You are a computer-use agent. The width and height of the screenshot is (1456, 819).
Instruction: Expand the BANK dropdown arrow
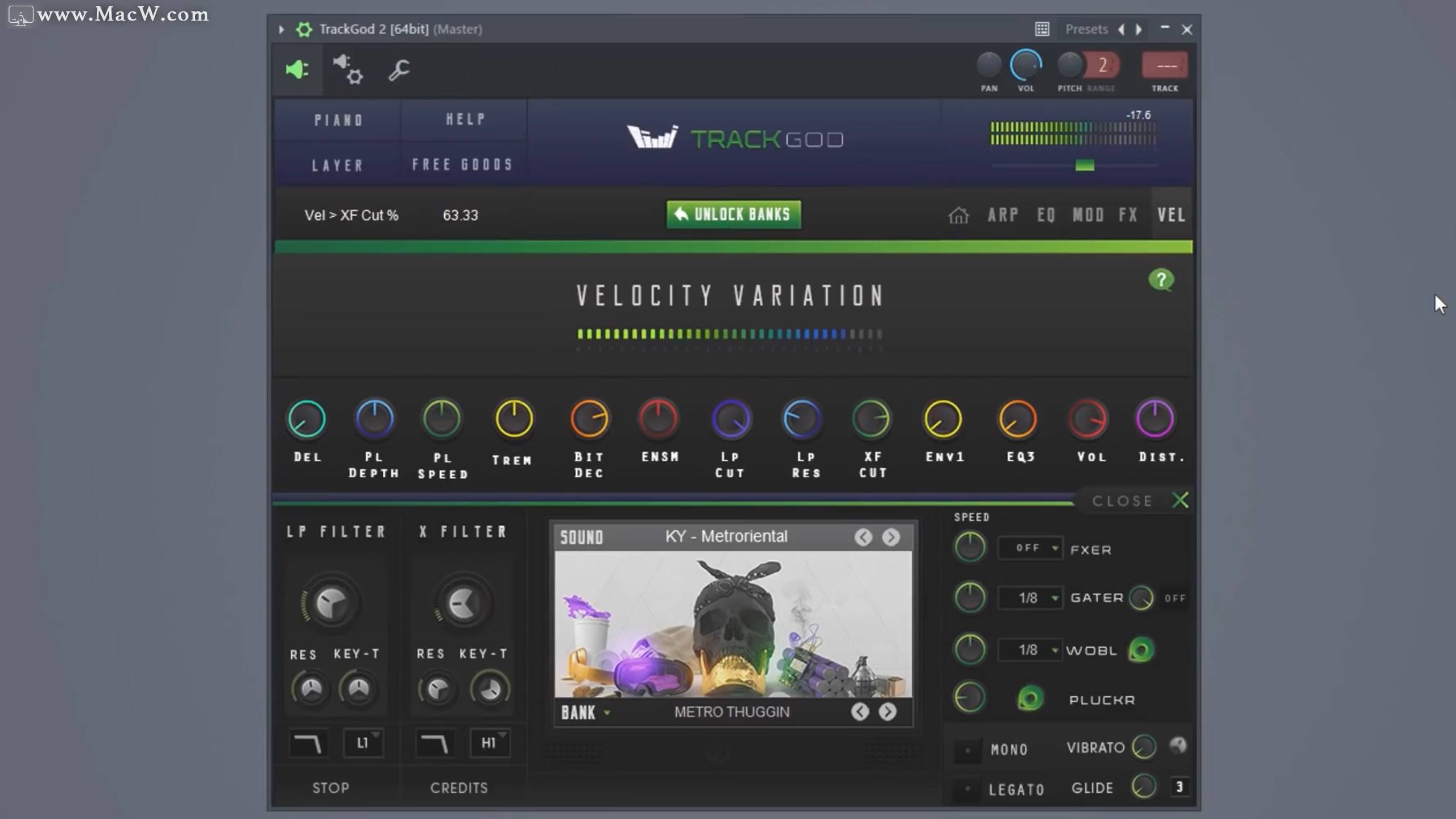[x=607, y=713]
